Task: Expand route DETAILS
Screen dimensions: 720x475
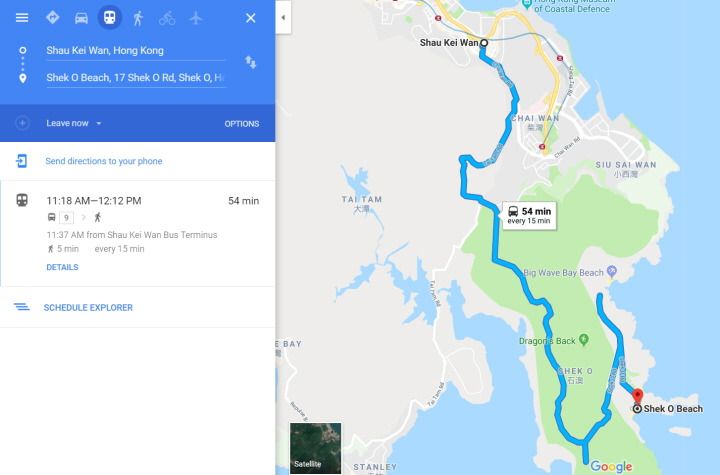Action: (x=62, y=267)
